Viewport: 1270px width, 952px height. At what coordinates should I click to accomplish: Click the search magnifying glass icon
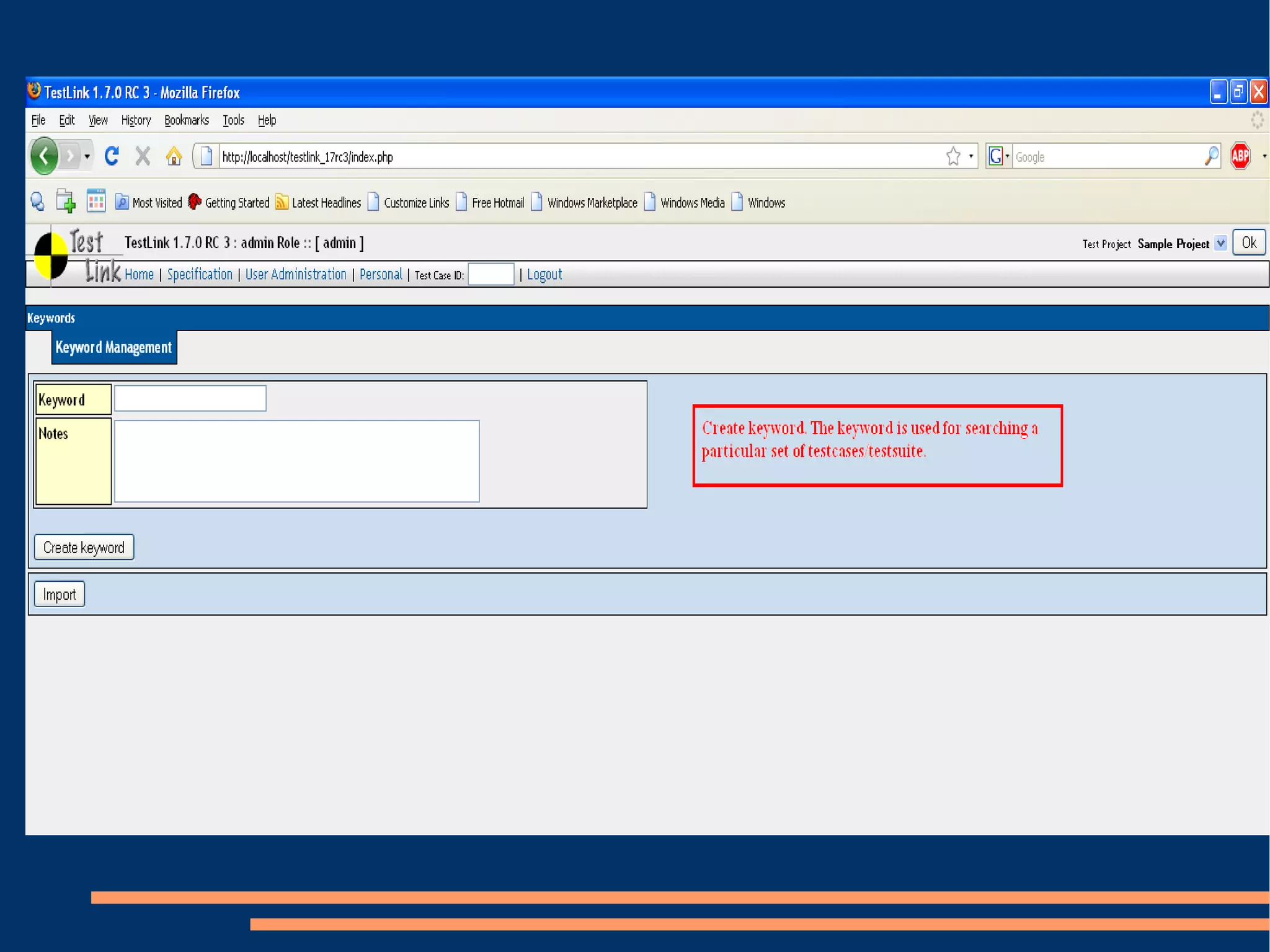click(1211, 156)
